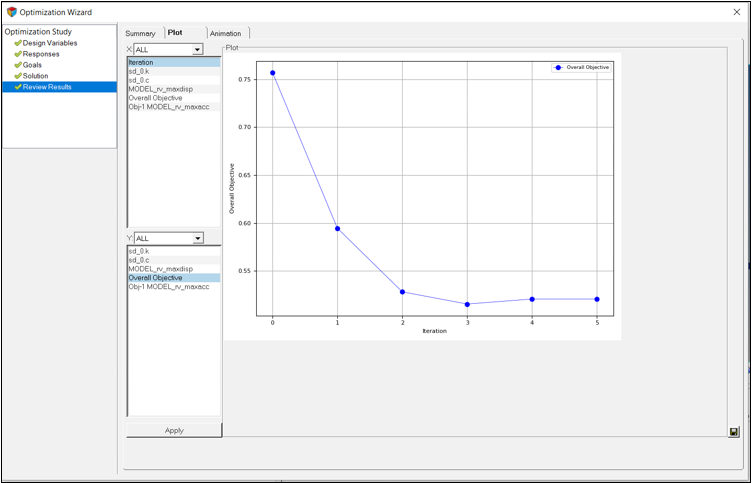Select Overall Objective in the Y list
Screen dimensions: 752x483
(155, 278)
